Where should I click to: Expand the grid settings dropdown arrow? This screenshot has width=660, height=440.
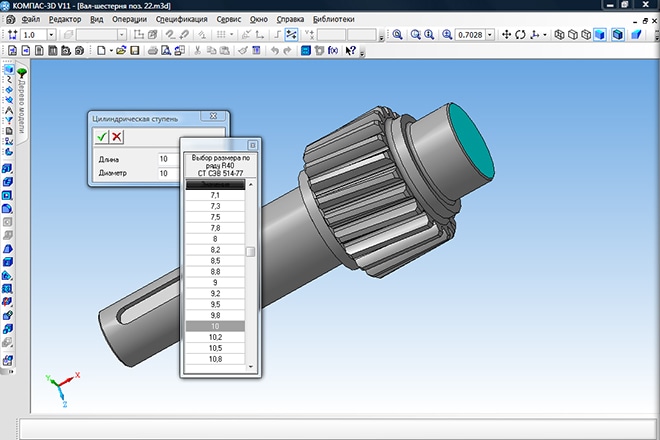[231, 35]
